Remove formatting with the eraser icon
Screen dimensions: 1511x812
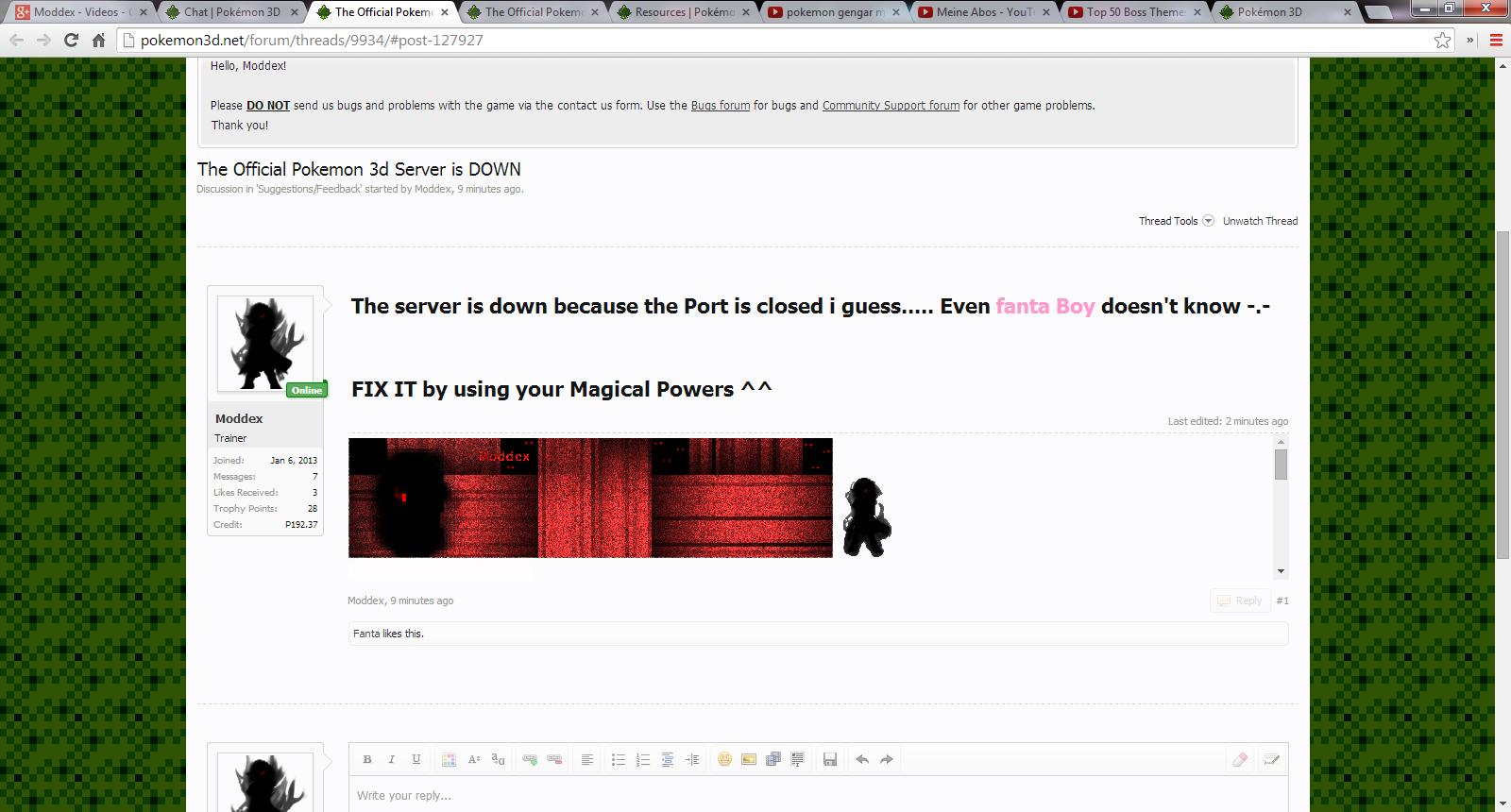pos(1240,759)
